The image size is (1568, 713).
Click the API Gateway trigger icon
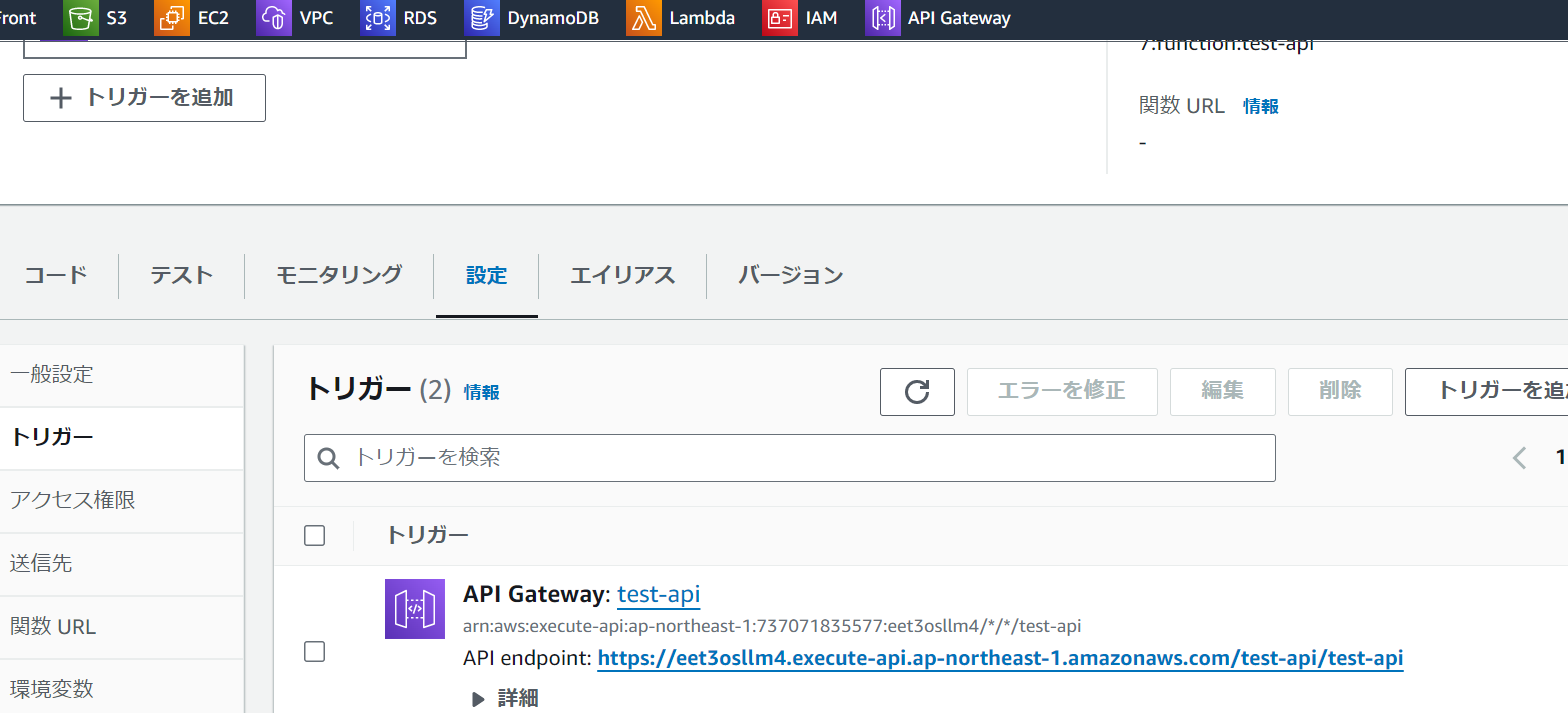pyautogui.click(x=415, y=608)
